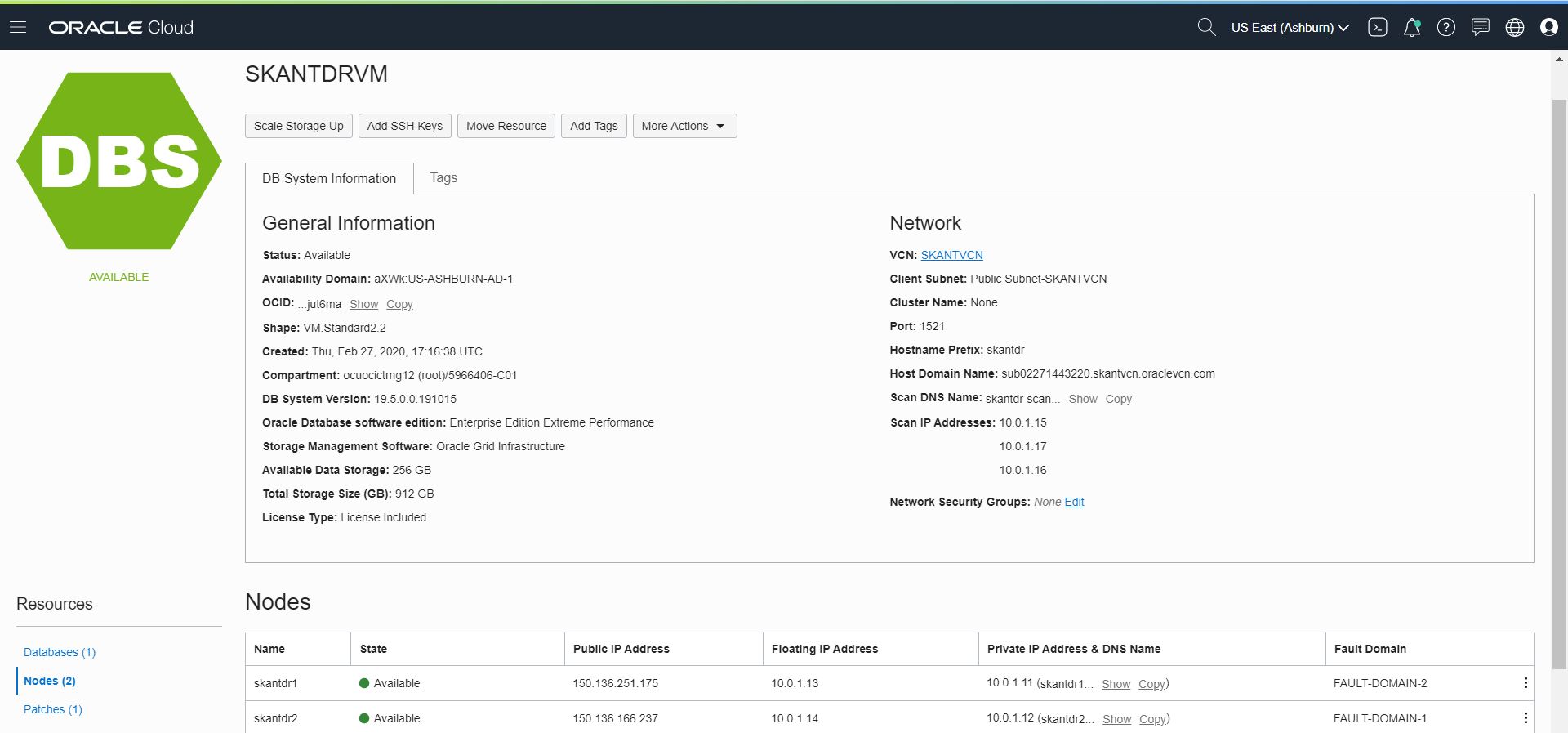Click the SKANTDRVM page title
The width and height of the screenshot is (1568, 733).
pos(316,74)
